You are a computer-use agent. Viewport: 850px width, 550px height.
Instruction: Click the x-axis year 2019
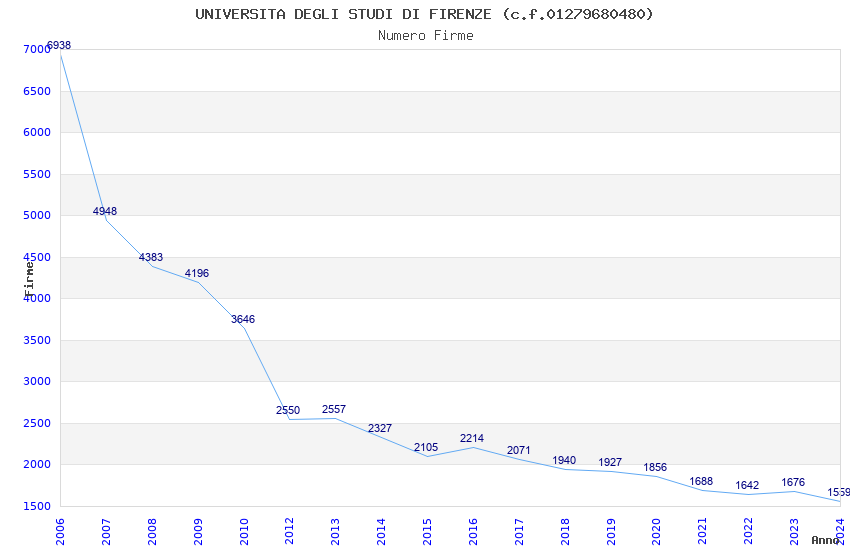coord(611,532)
